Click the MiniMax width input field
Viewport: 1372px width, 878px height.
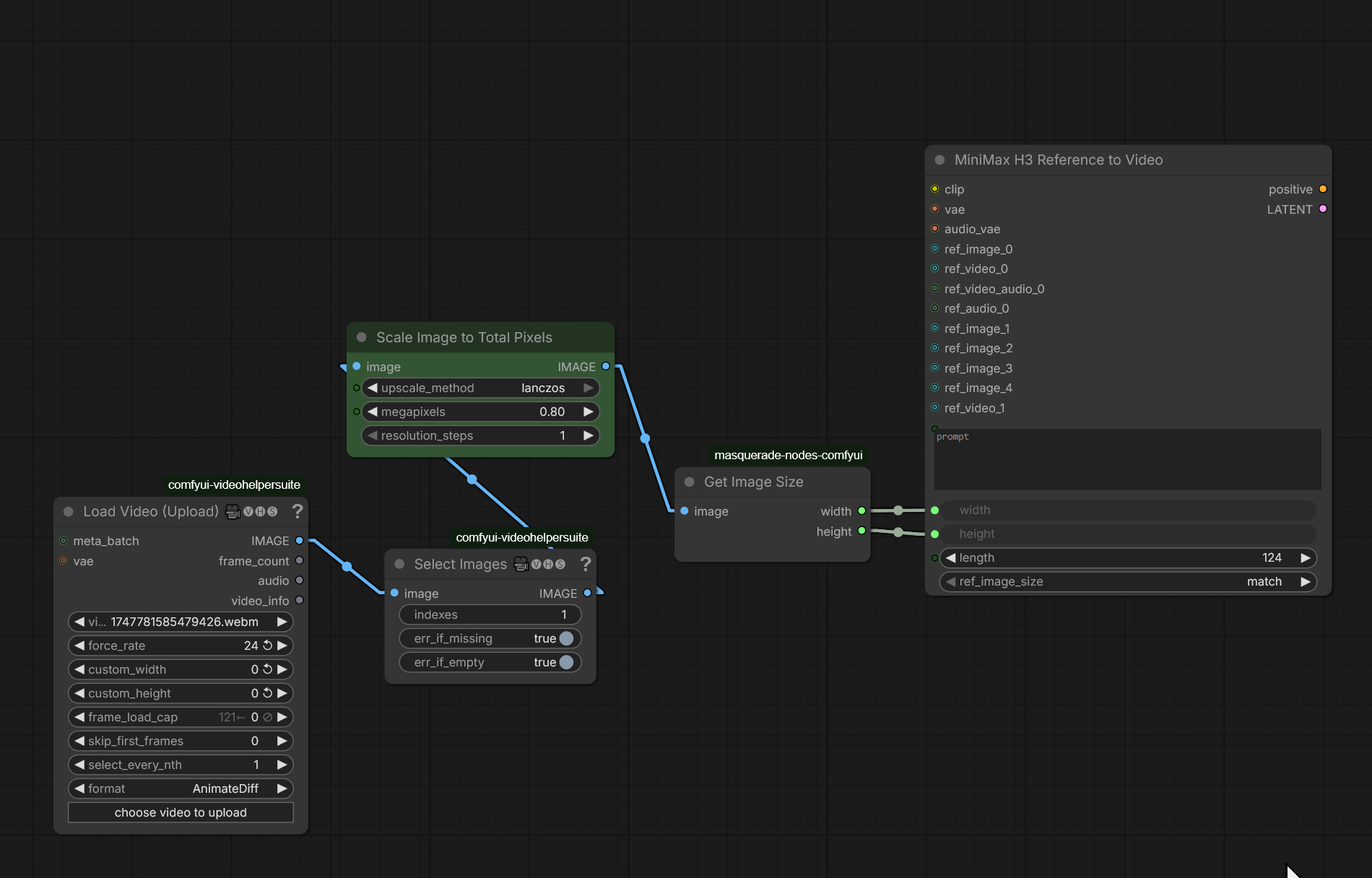pos(1128,510)
